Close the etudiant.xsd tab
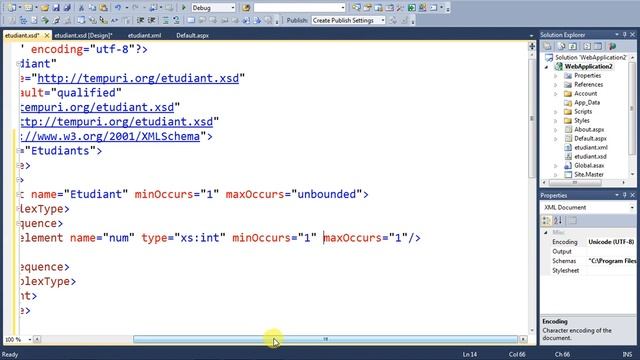Image resolution: width=640 pixels, height=360 pixels. (47, 36)
